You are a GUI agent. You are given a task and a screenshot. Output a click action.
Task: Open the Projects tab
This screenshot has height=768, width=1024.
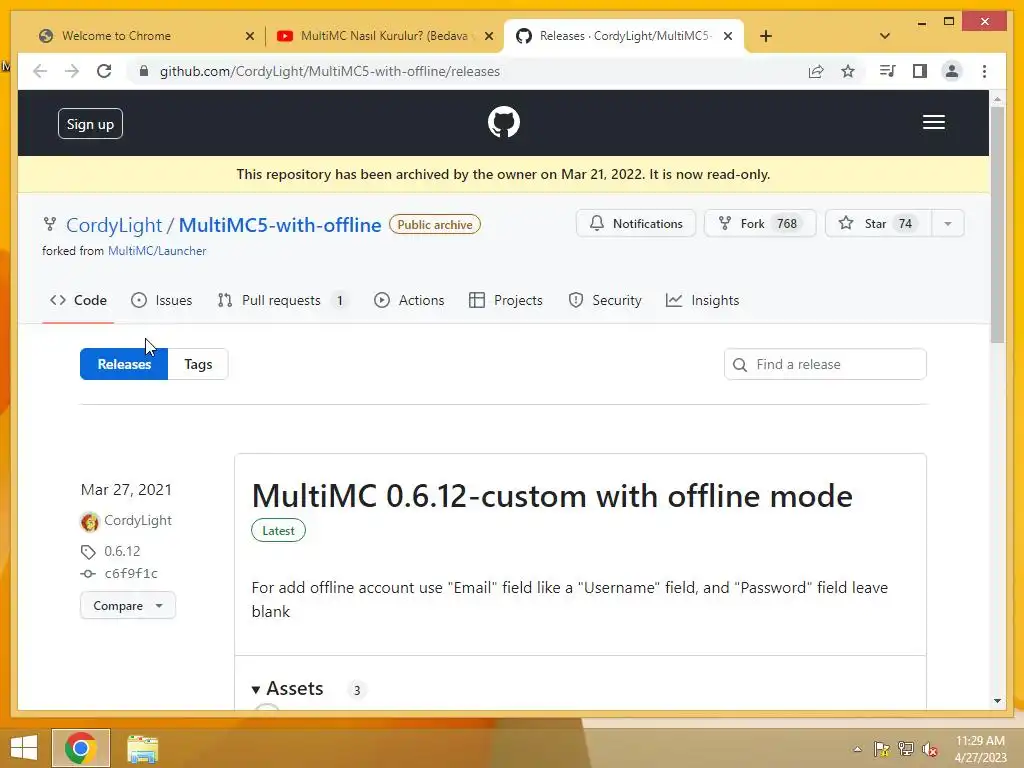(x=505, y=300)
